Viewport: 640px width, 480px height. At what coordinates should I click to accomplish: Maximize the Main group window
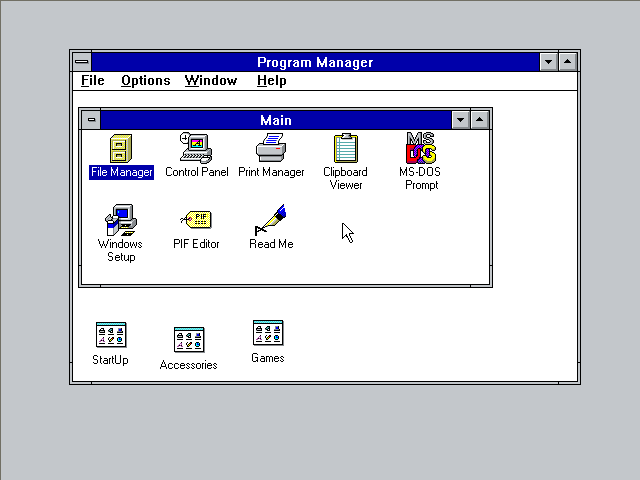pyautogui.click(x=480, y=120)
